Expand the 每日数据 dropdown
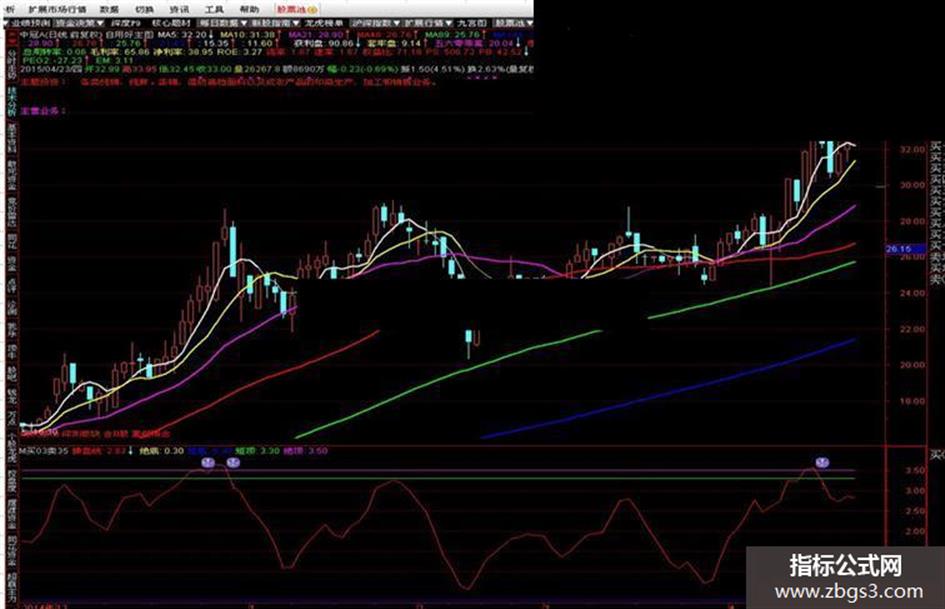The width and height of the screenshot is (945, 609). (x=223, y=23)
